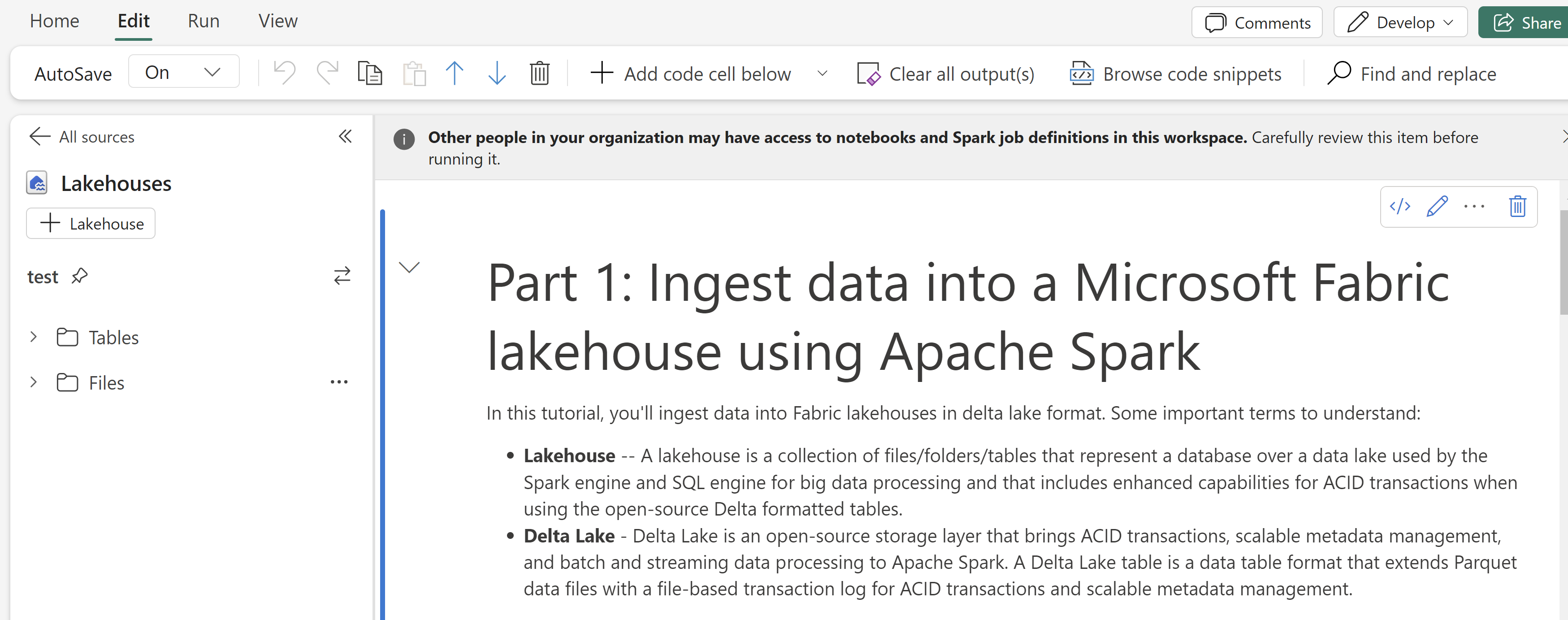Expand the Tables folder
Viewport: 1568px width, 620px height.
pos(34,337)
